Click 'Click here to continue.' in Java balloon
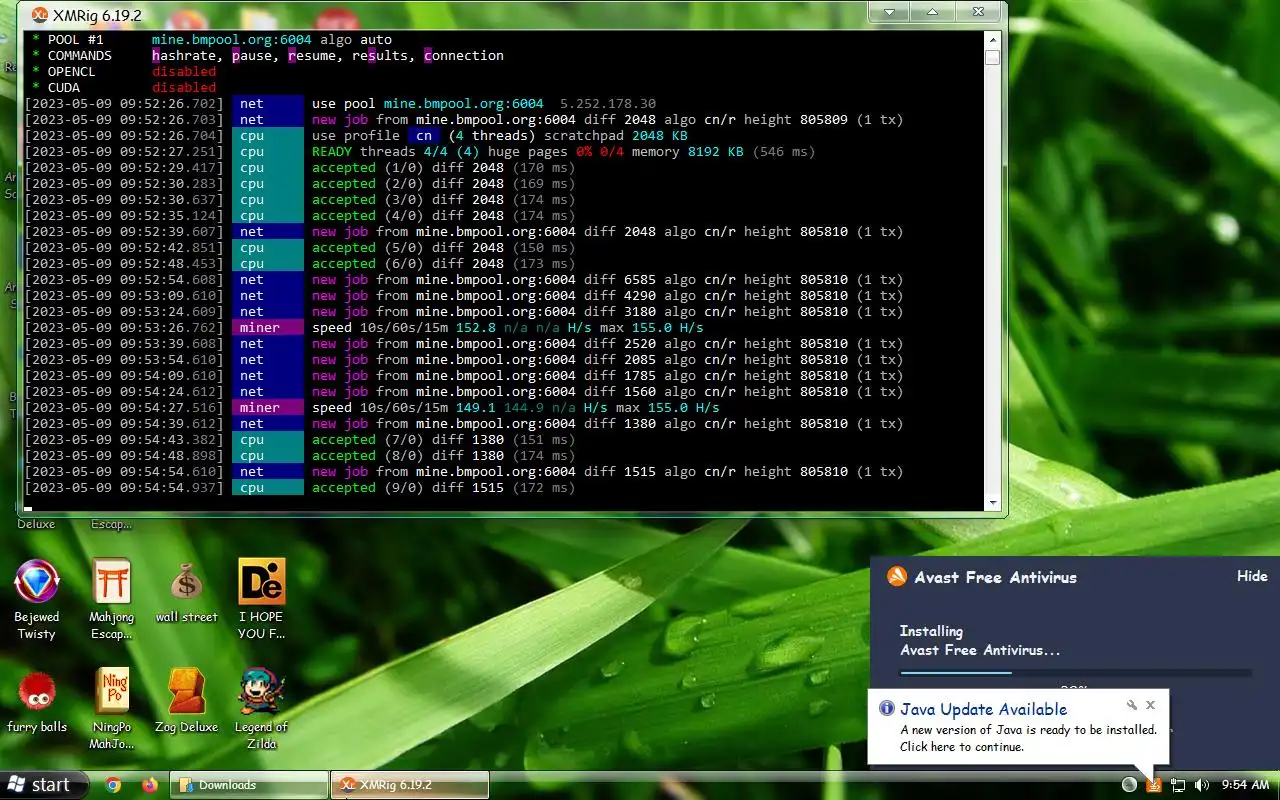 (962, 747)
